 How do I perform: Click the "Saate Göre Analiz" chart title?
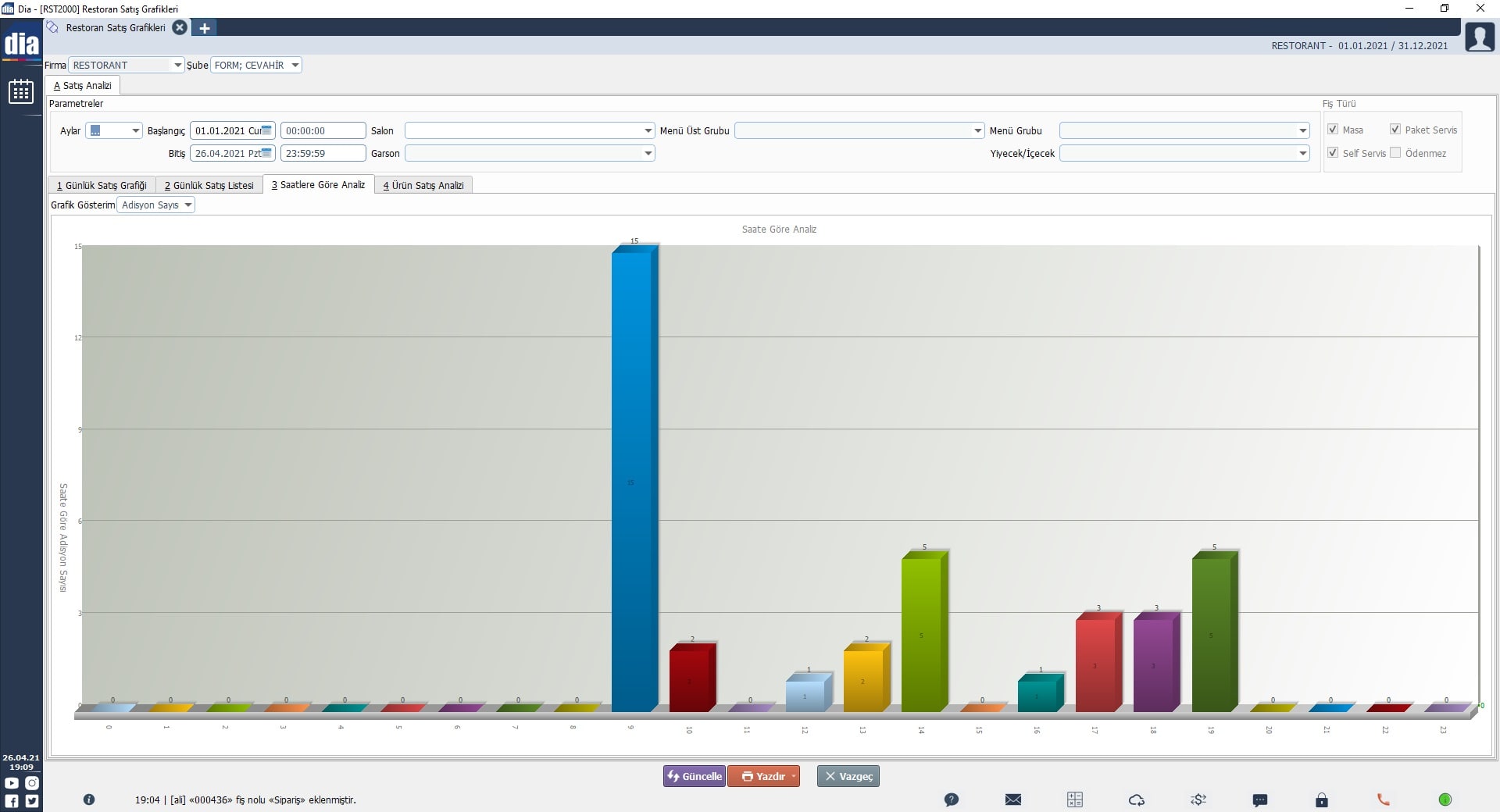(x=779, y=230)
